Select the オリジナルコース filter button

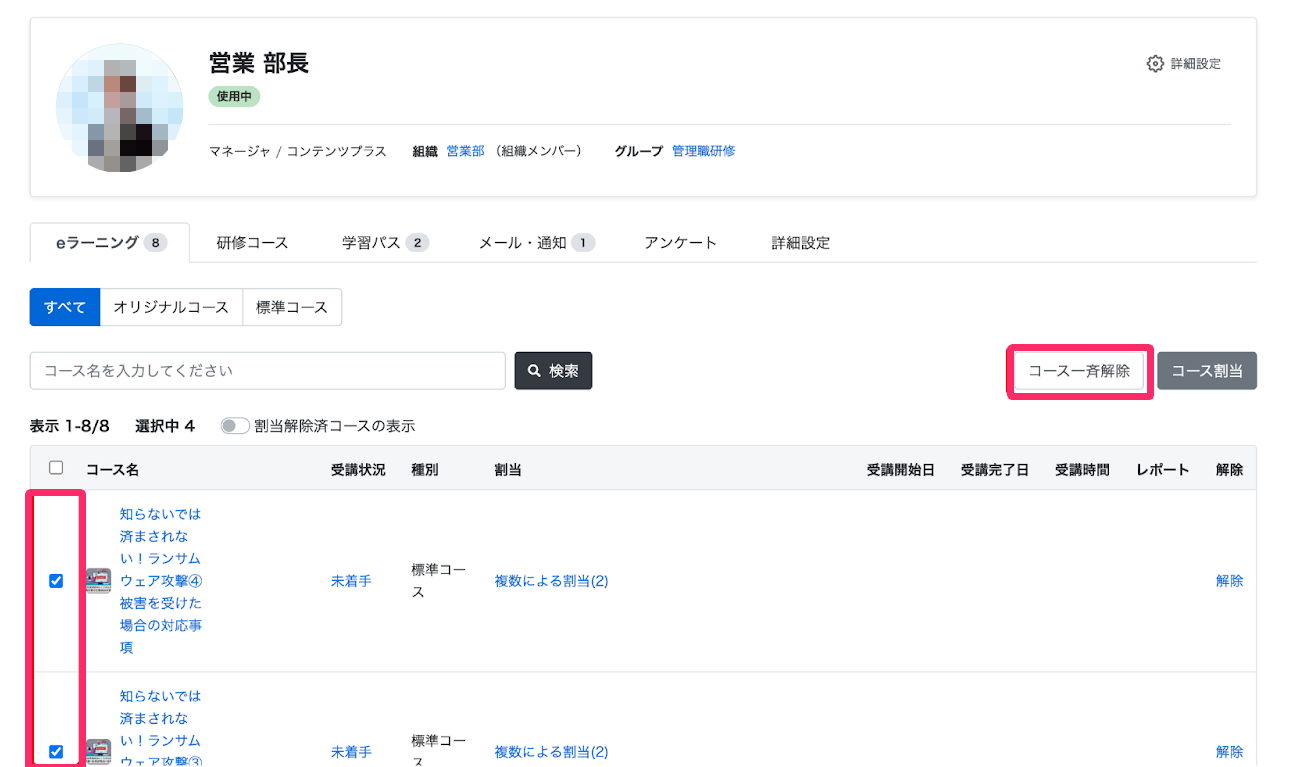click(171, 308)
